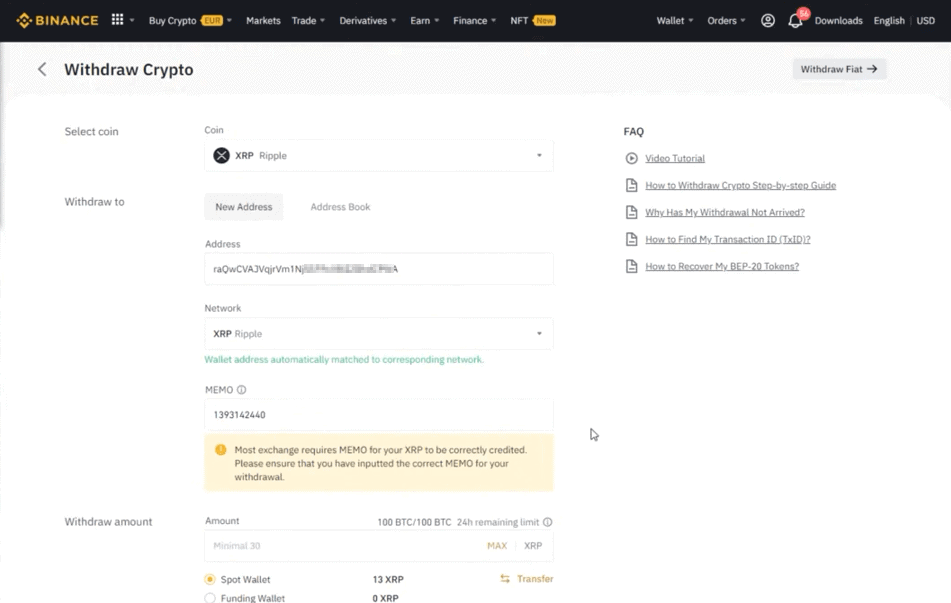Click document icon beside Transaction ID question
Screen dimensions: 951x603
(631, 239)
